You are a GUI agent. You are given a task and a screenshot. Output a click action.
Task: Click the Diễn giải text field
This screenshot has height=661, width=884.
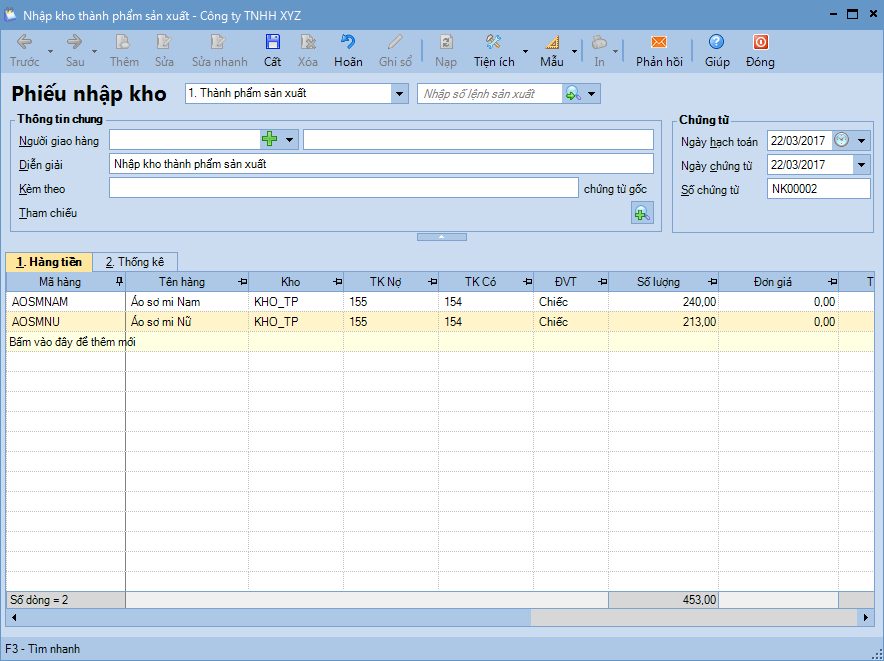click(380, 164)
